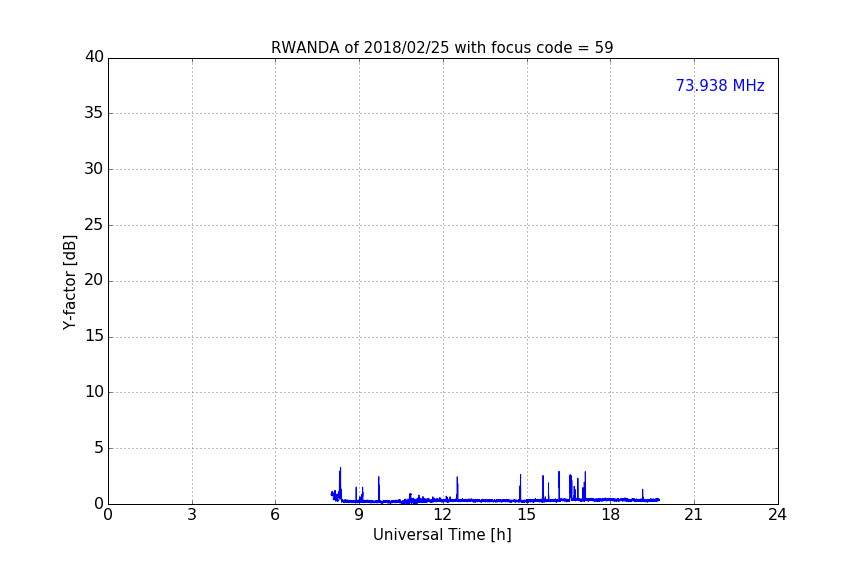
Task: Click the x-axis tick label "6"
Action: 275,515
